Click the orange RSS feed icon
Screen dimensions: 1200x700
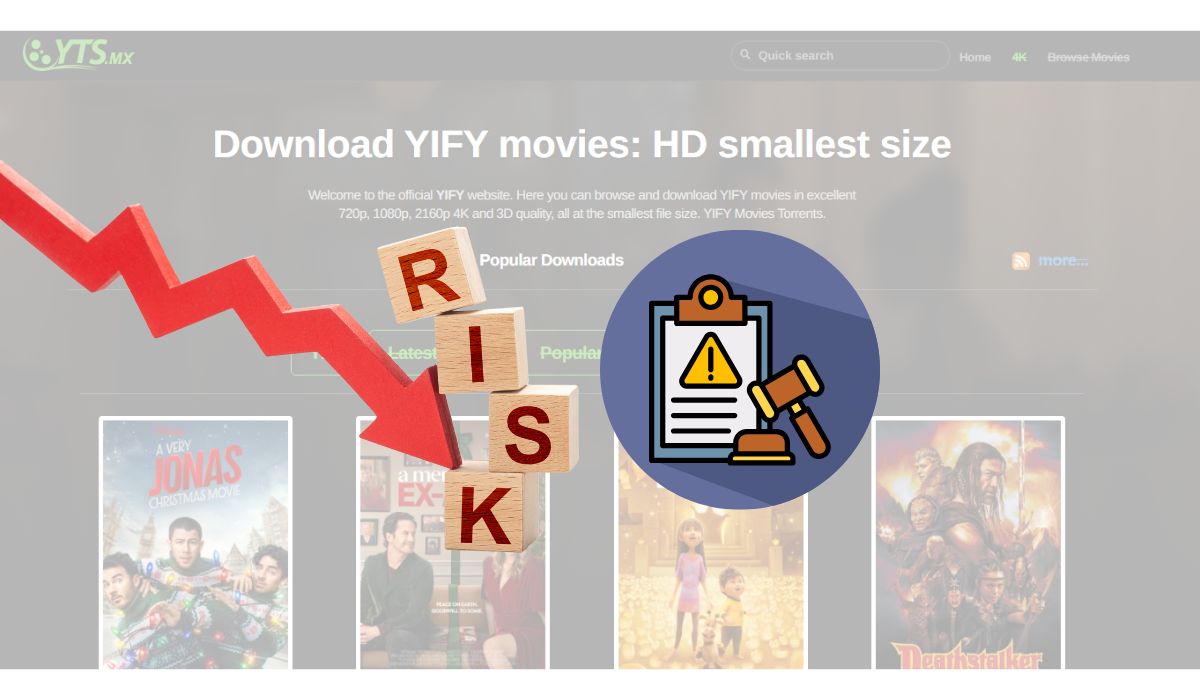click(x=1021, y=261)
